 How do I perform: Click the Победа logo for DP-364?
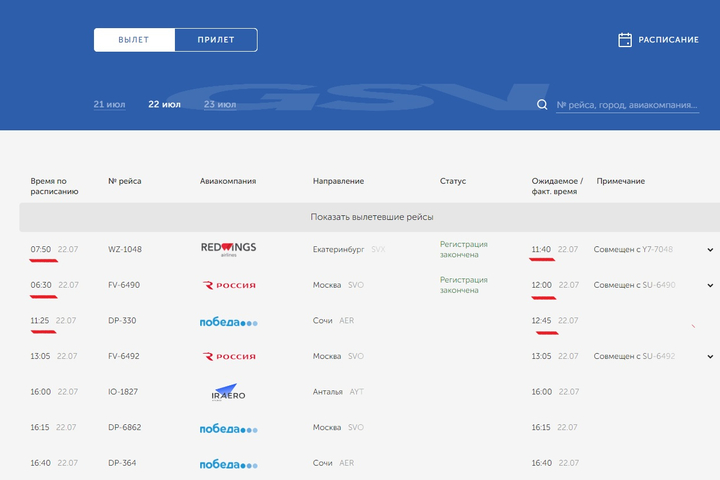point(228,464)
